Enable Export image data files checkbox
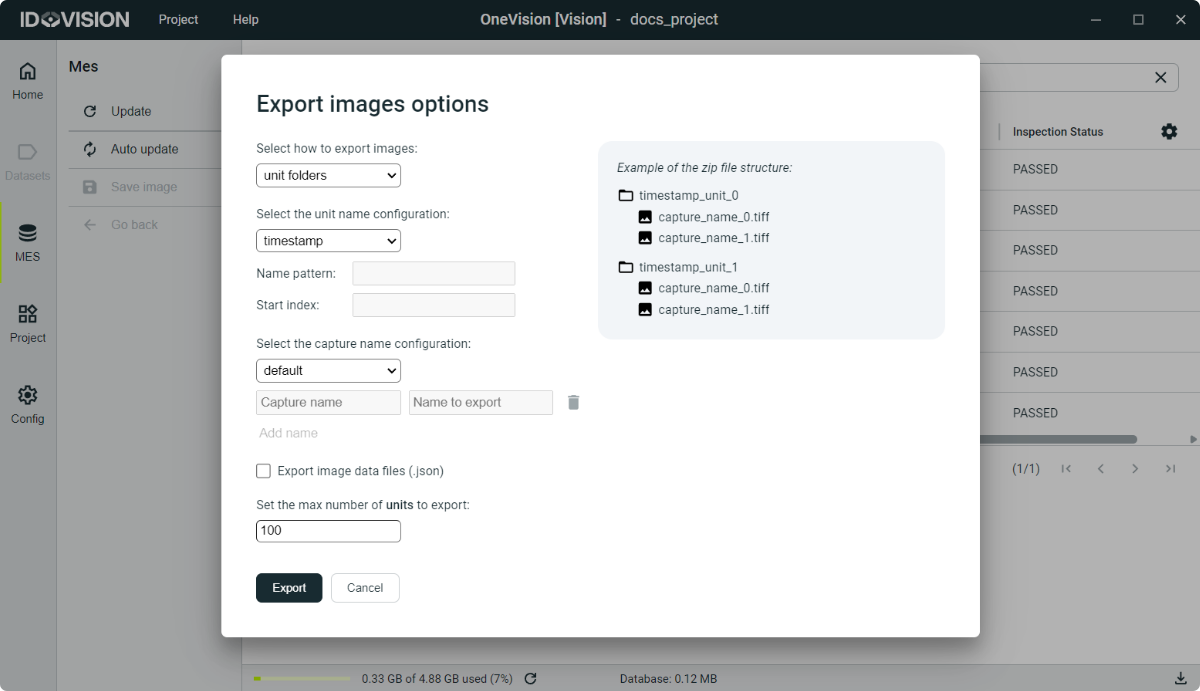 tap(264, 471)
